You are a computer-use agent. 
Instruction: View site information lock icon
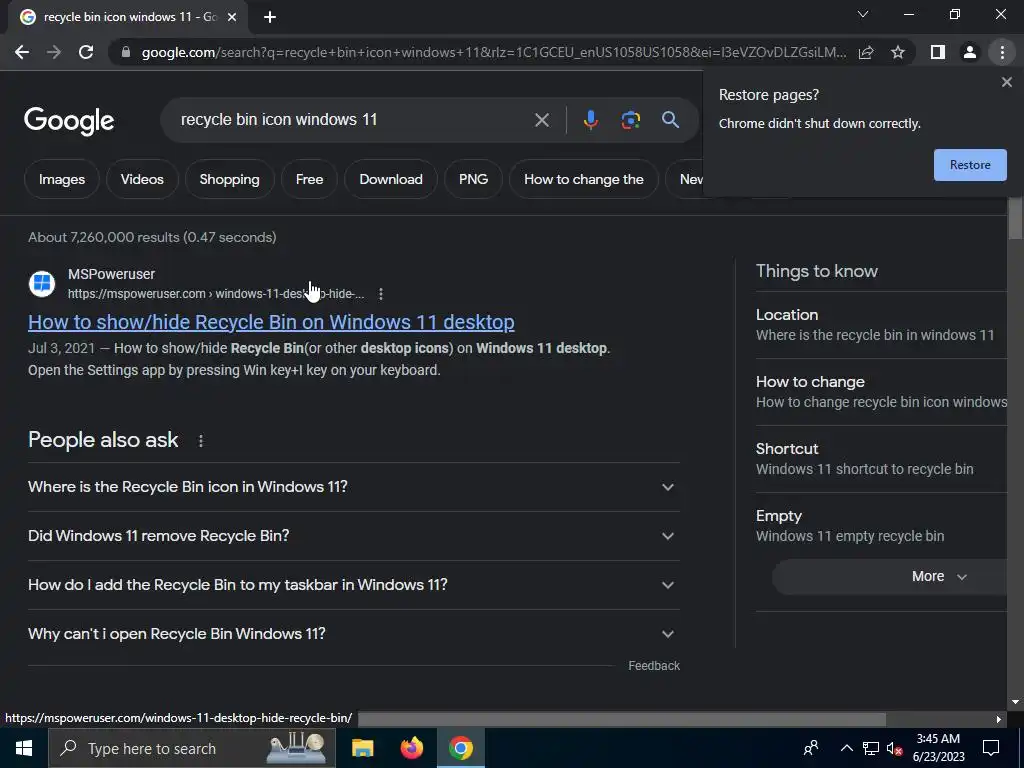[x=126, y=52]
